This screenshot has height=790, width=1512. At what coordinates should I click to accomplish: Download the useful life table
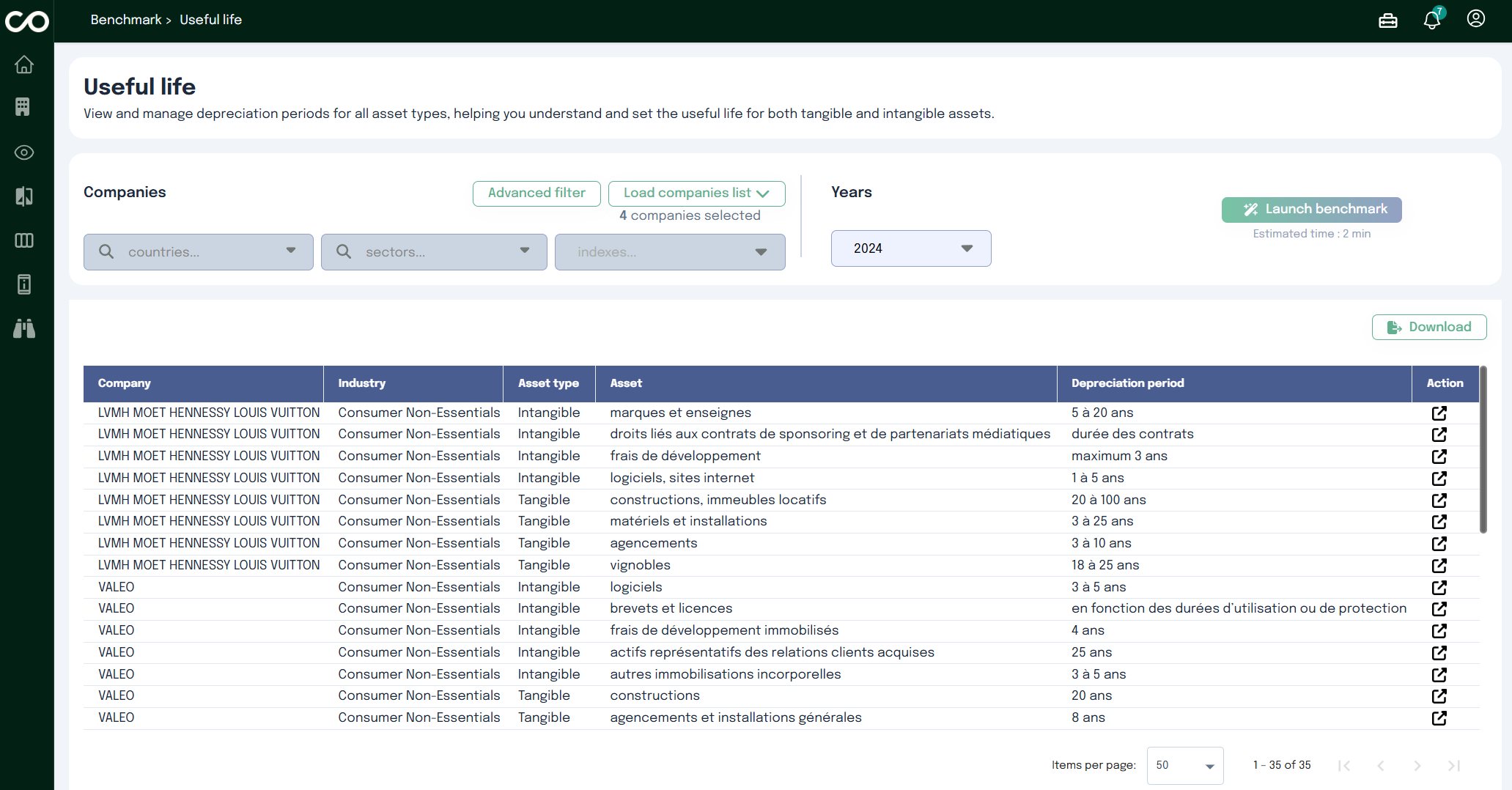(1428, 327)
